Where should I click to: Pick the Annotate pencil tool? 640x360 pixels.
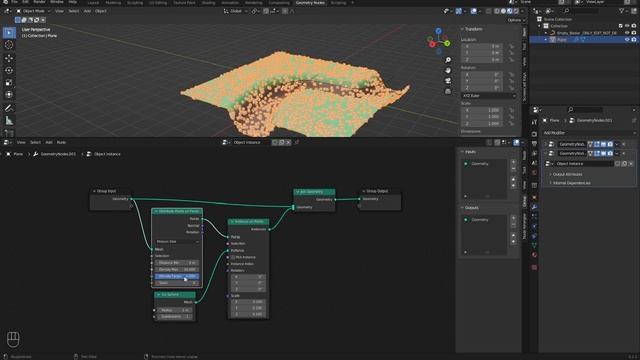click(9, 108)
